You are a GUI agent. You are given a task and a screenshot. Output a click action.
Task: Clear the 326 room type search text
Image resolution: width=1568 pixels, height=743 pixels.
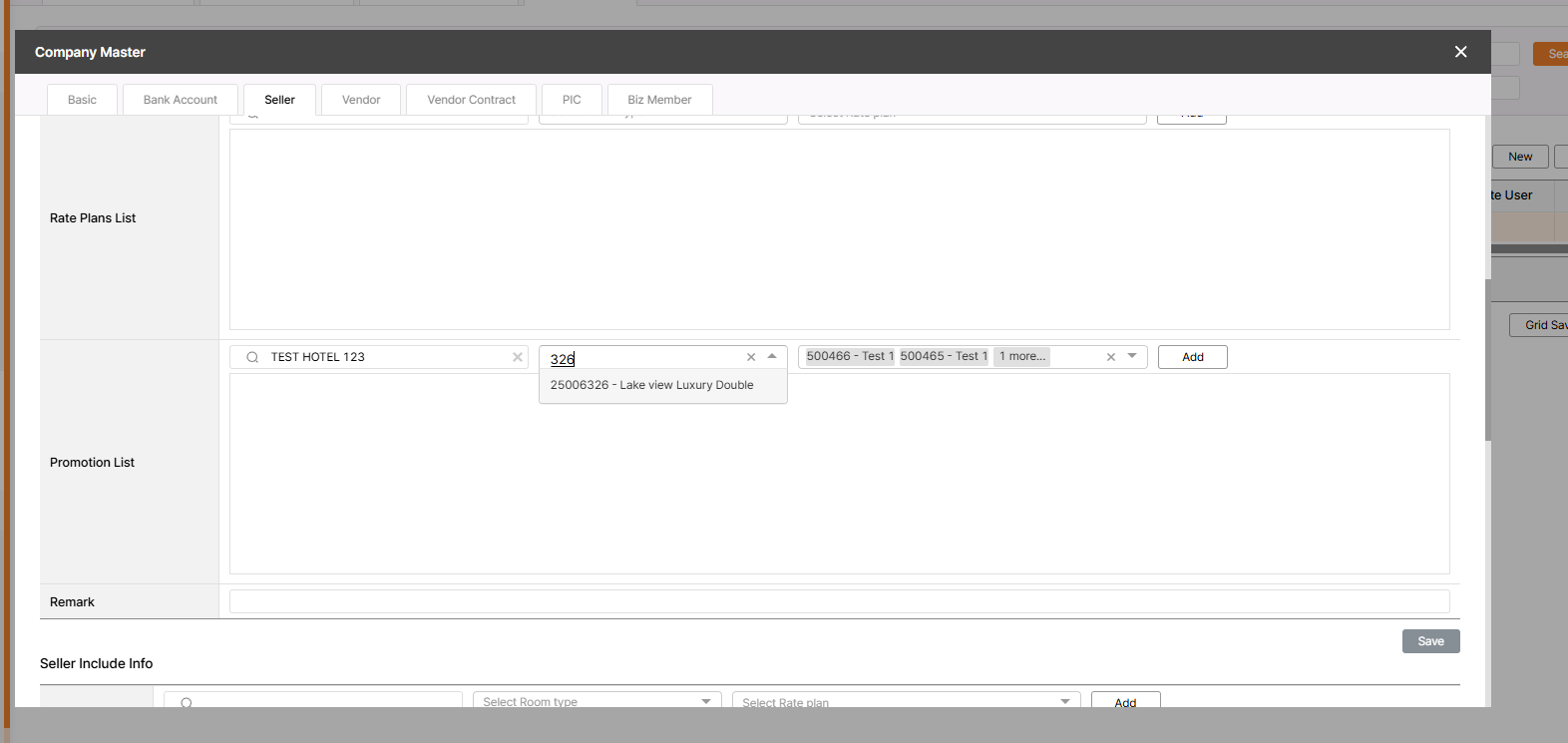tap(751, 357)
